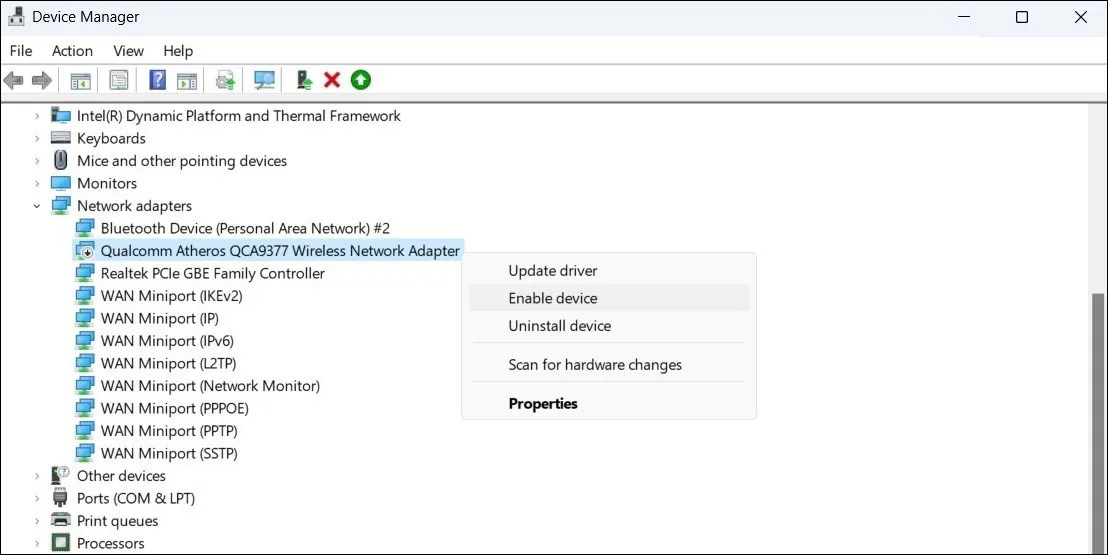Collapse the Network adapters category
The height and width of the screenshot is (555, 1108).
[x=37, y=206]
